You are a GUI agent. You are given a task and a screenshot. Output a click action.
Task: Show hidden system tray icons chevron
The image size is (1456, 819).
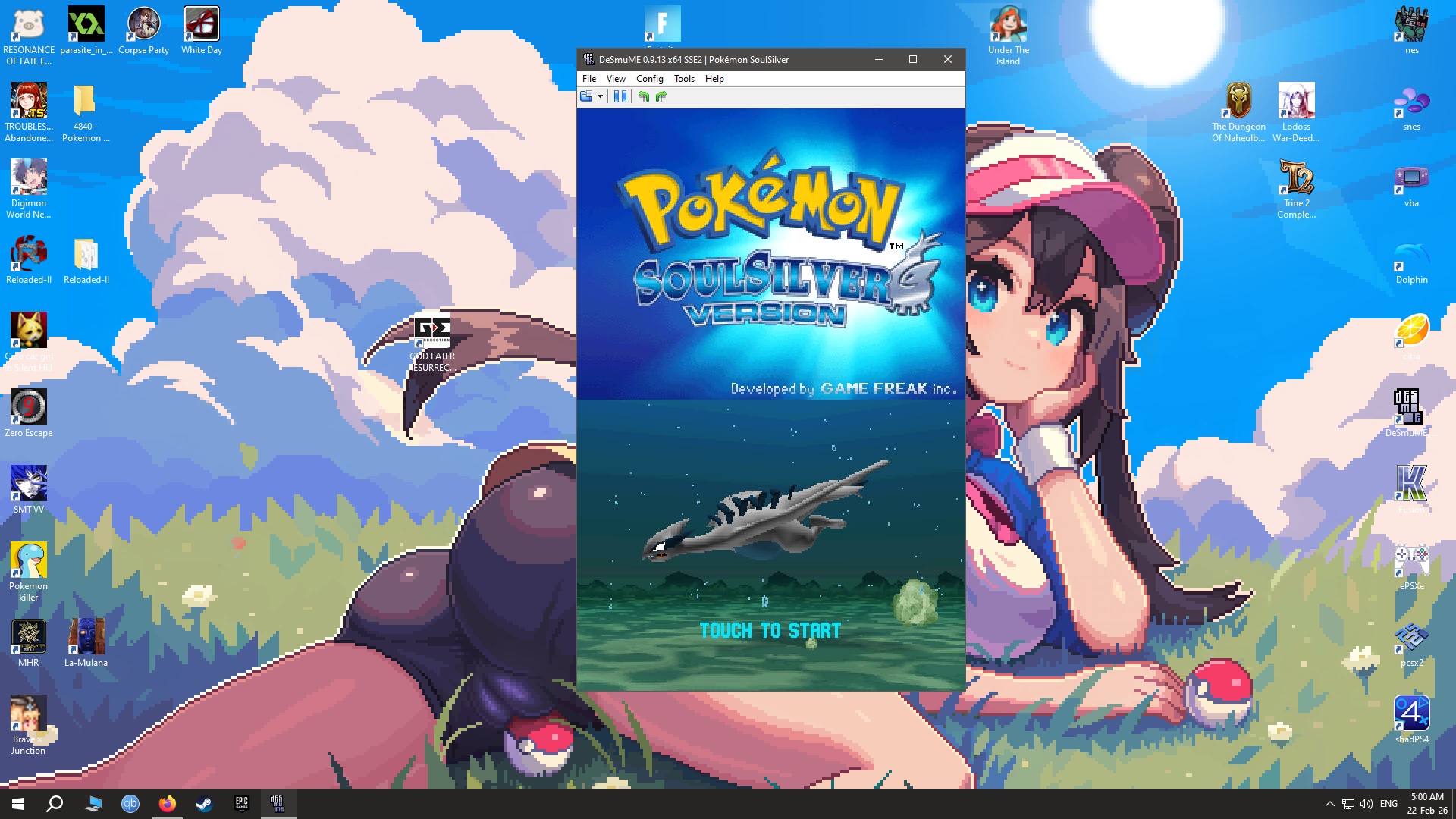pyautogui.click(x=1329, y=804)
